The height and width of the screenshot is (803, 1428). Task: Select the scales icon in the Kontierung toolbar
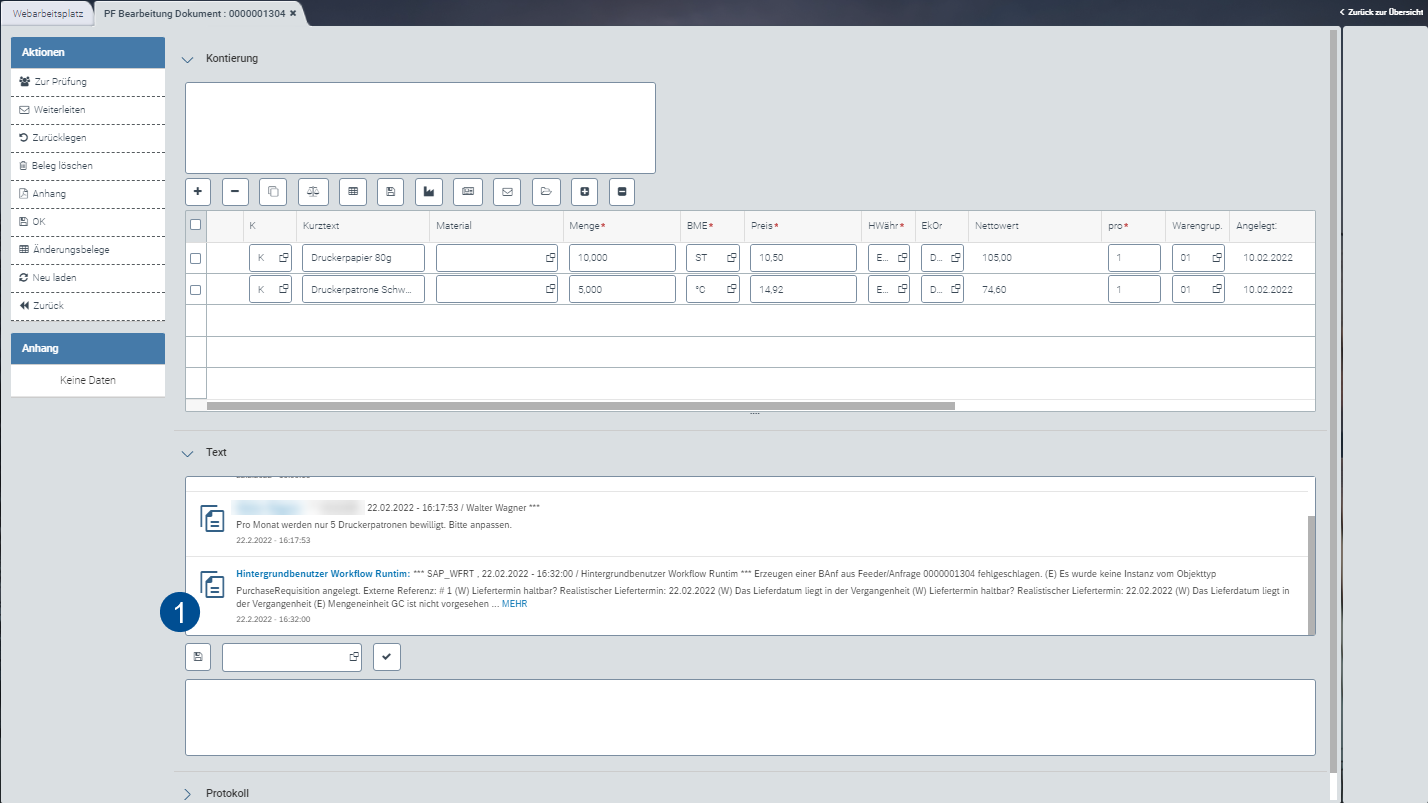pyautogui.click(x=312, y=191)
